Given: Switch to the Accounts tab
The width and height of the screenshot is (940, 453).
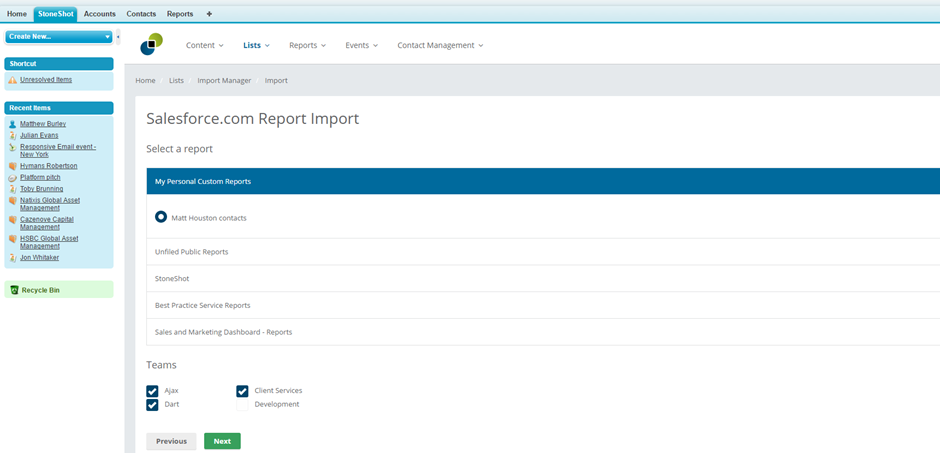Looking at the screenshot, I should coord(100,14).
